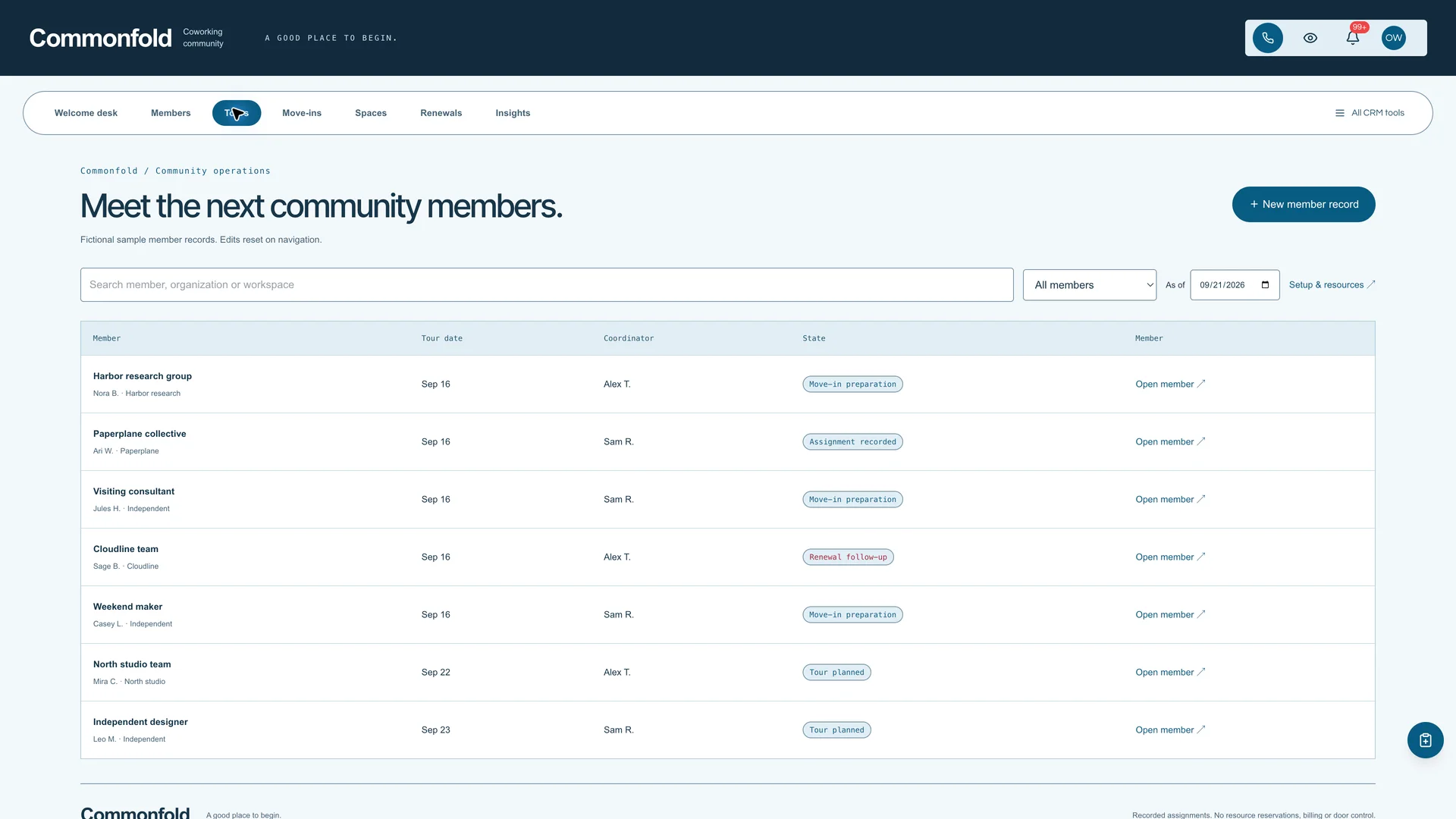Click the New member record button
The width and height of the screenshot is (1456, 819).
tap(1303, 205)
